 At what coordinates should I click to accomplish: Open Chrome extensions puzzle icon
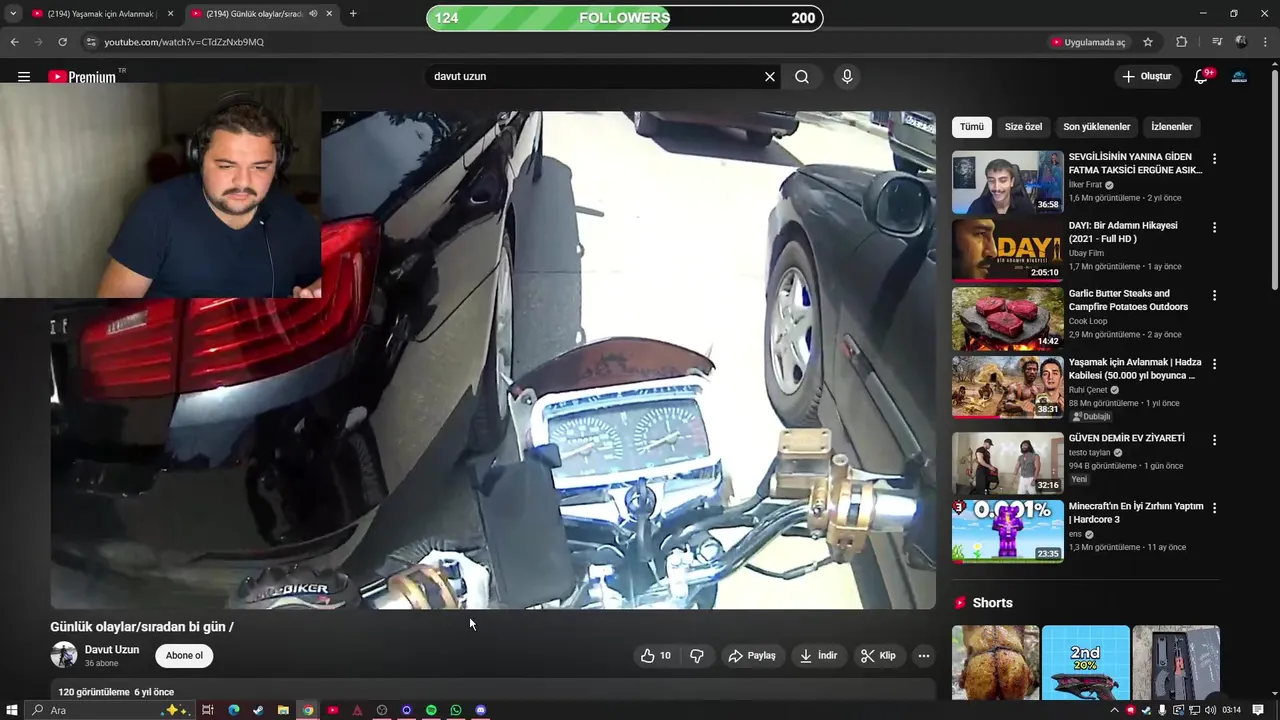pos(1182,42)
